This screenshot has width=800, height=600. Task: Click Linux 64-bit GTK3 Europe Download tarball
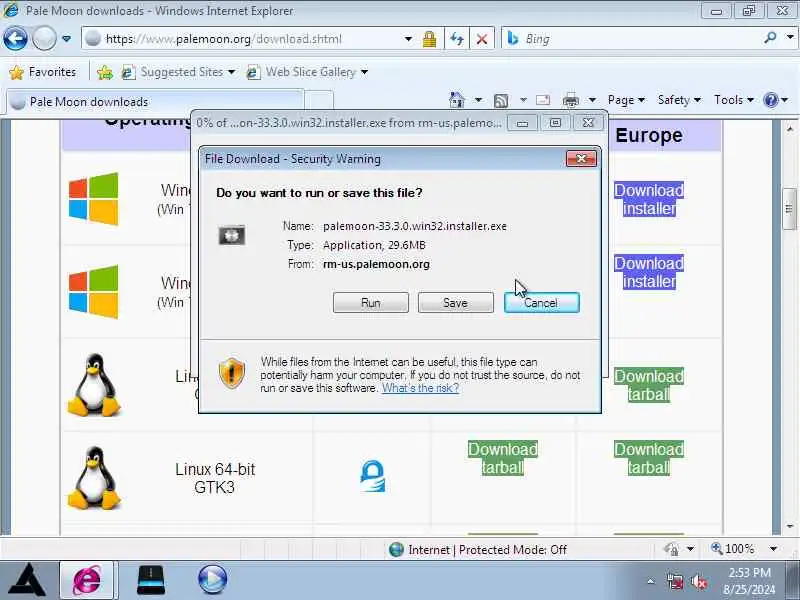pos(648,458)
